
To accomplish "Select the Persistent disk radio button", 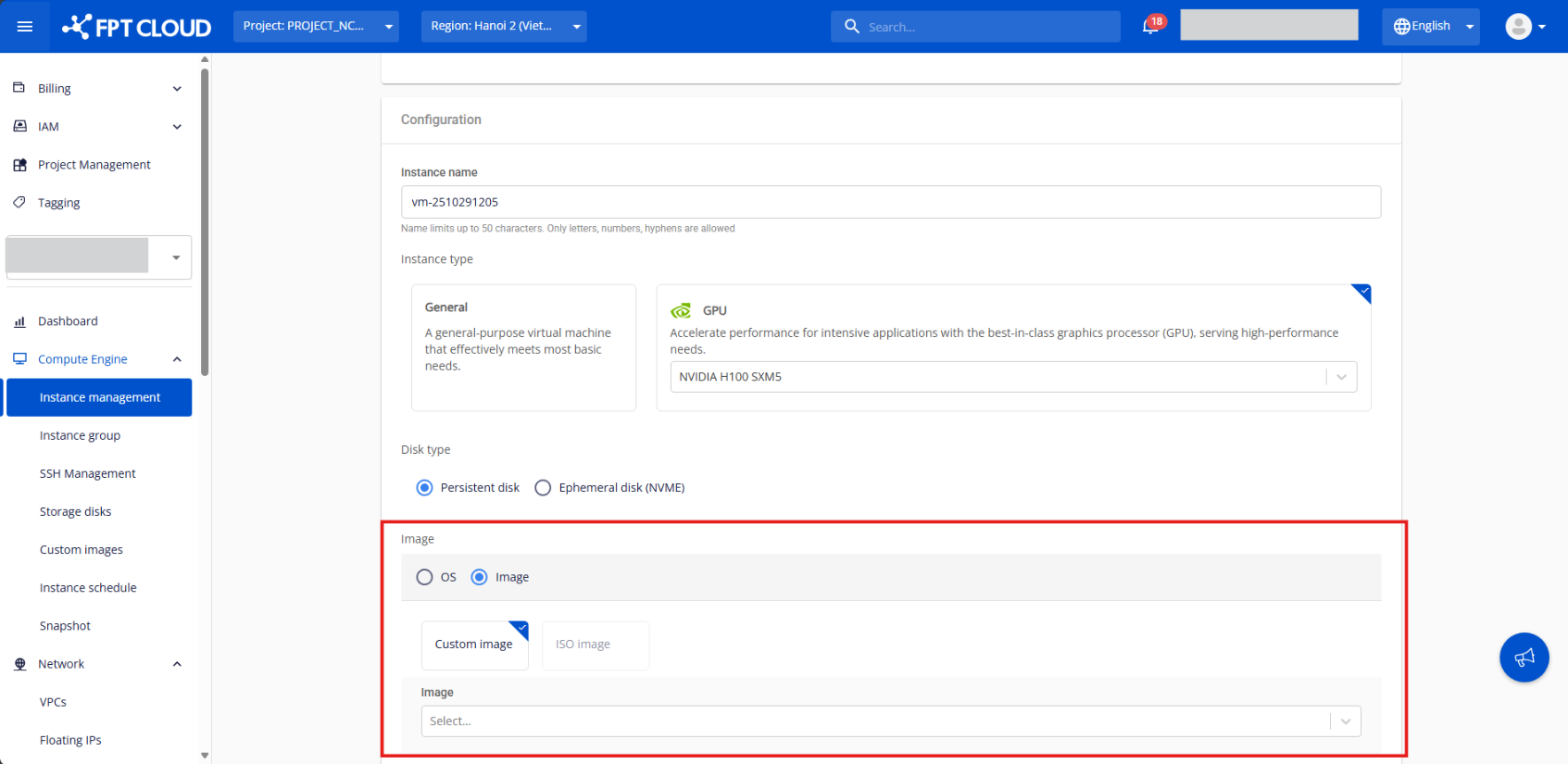I will (424, 488).
